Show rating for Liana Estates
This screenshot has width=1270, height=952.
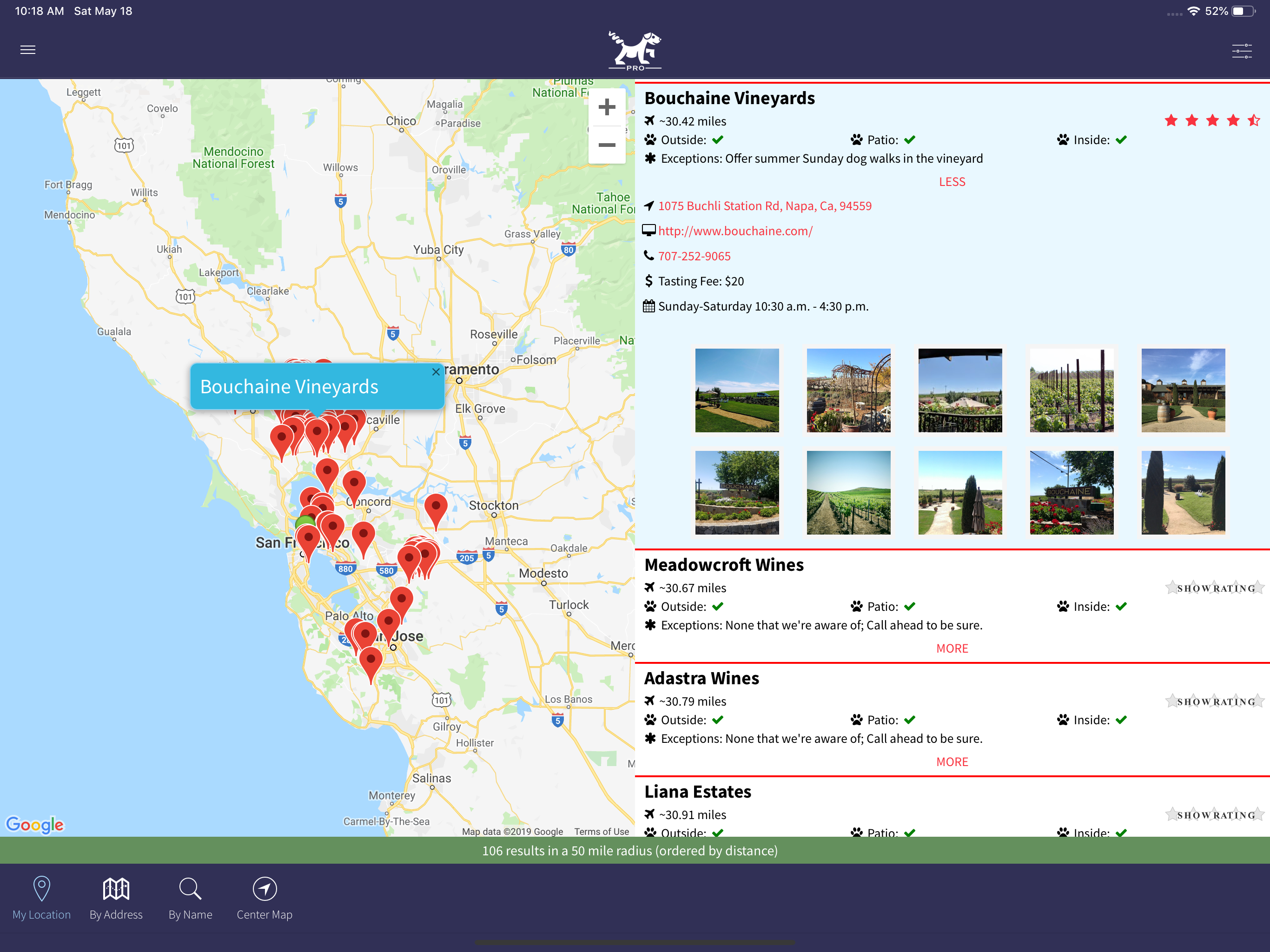coord(1215,815)
